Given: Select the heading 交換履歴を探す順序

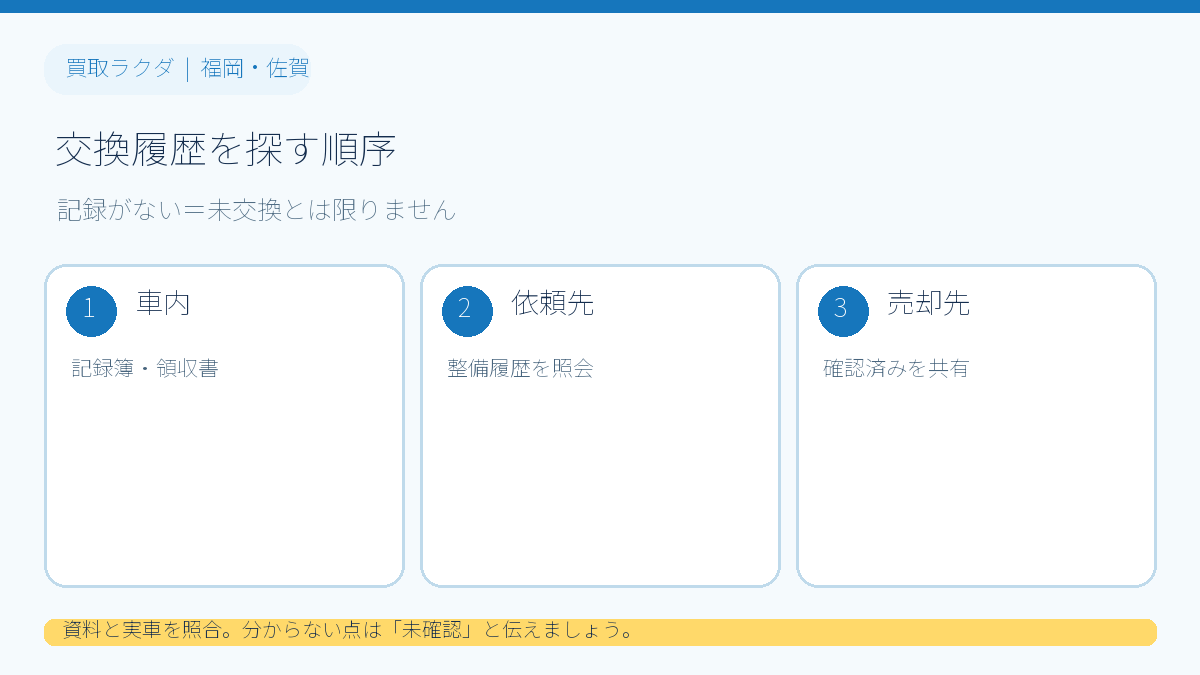Looking at the screenshot, I should click(226, 151).
